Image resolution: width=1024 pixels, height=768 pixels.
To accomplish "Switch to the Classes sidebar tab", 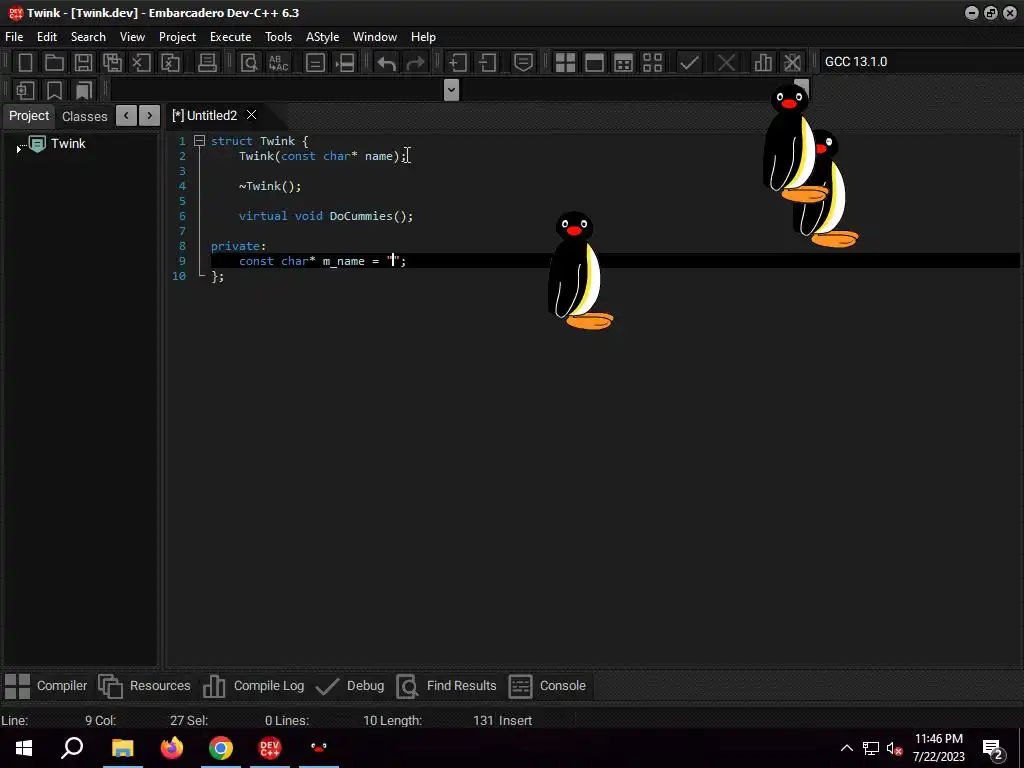I will [84, 116].
